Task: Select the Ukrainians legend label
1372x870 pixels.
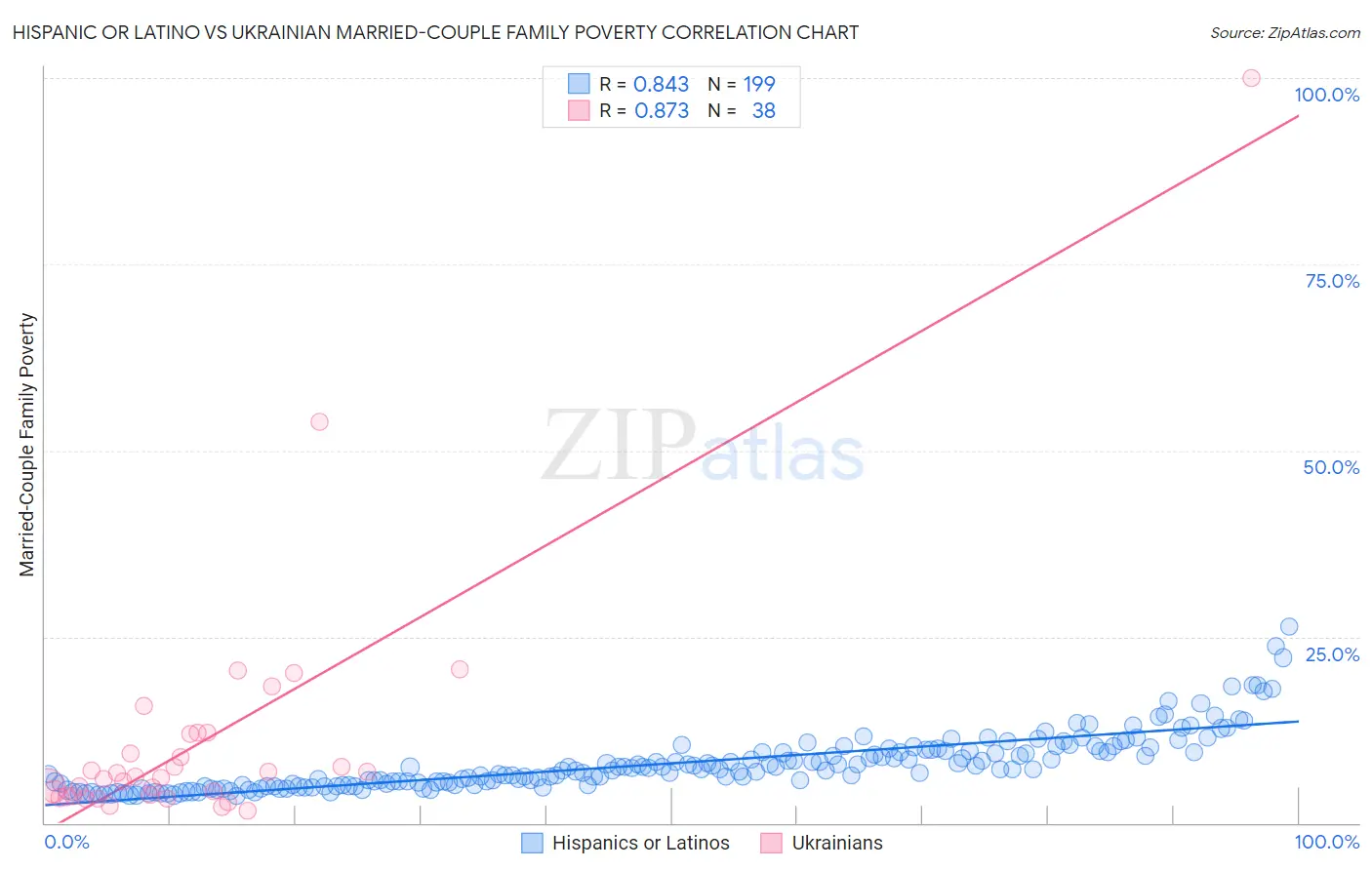Action: 837,843
